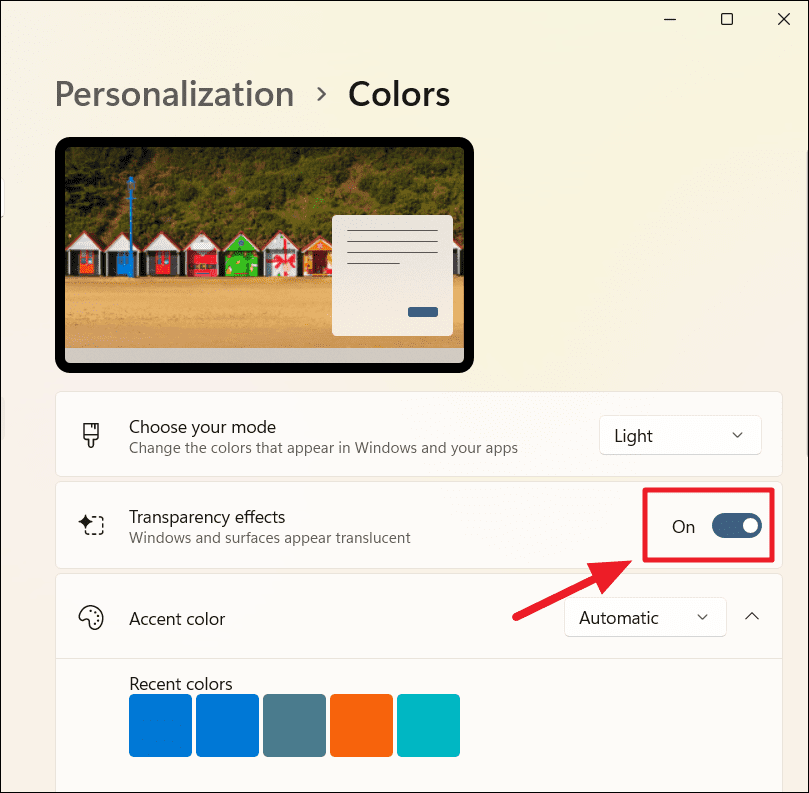Click the sparkle Transparency effects icon

pyautogui.click(x=91, y=525)
